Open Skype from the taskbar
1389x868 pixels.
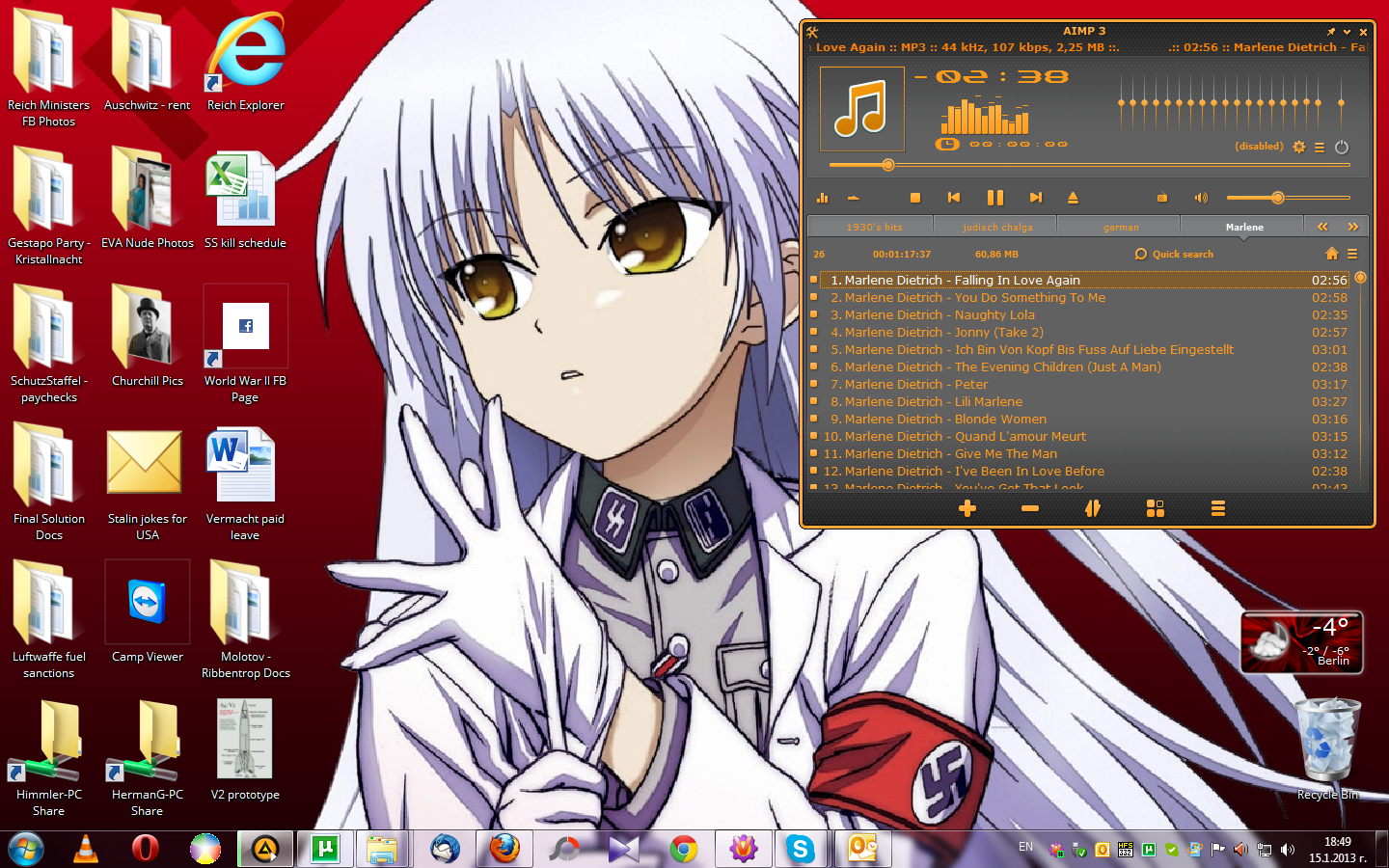[x=800, y=849]
